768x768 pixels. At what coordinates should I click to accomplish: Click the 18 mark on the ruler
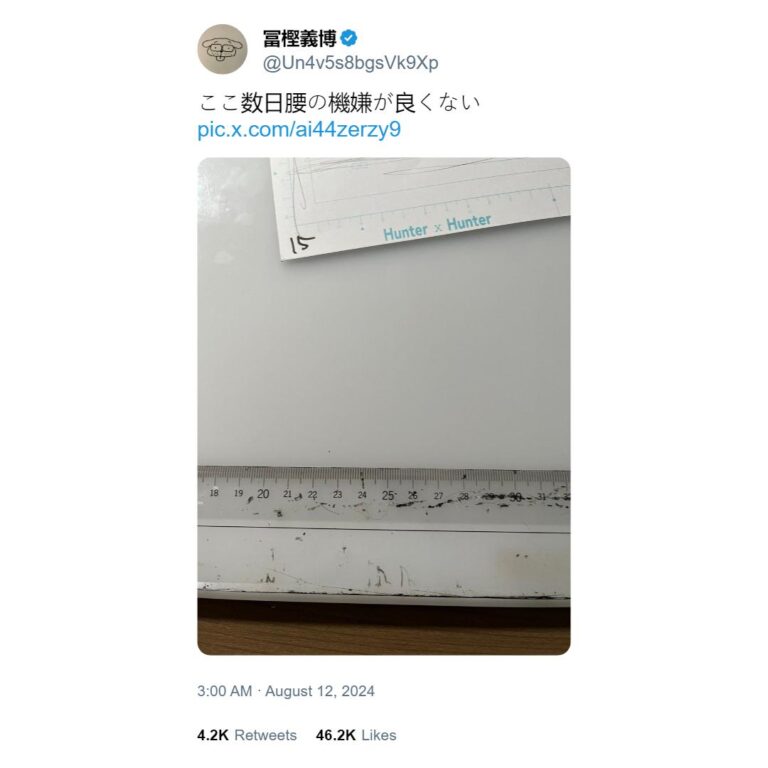(214, 493)
